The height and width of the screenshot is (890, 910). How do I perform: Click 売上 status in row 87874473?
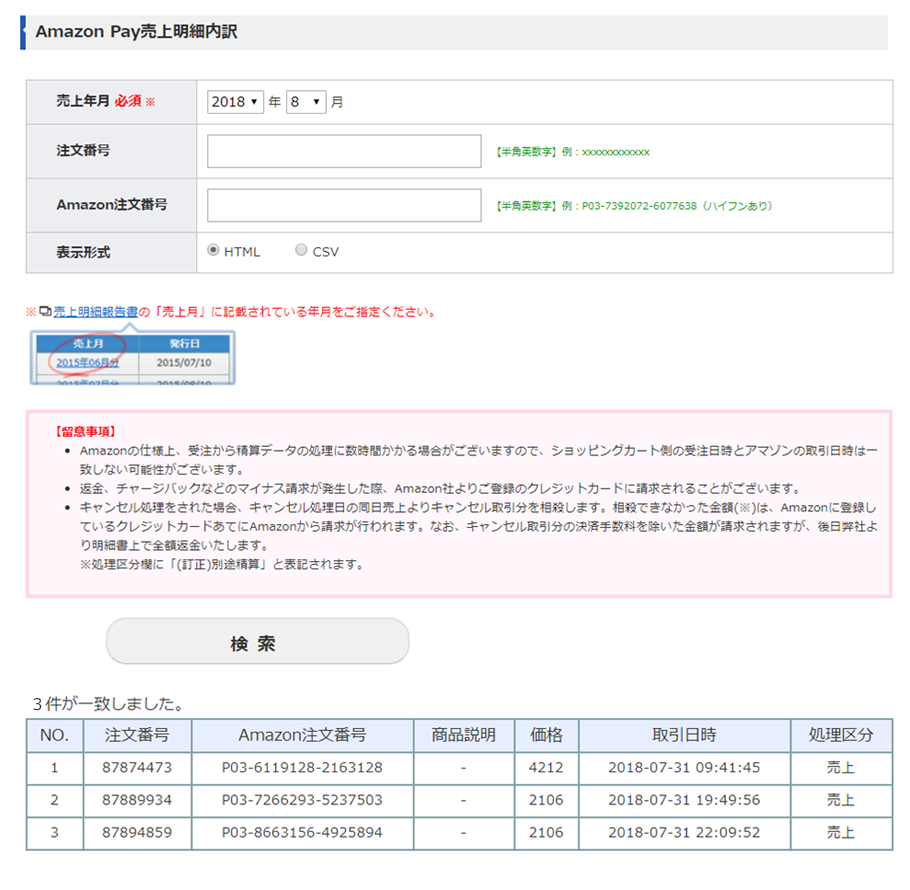point(841,768)
